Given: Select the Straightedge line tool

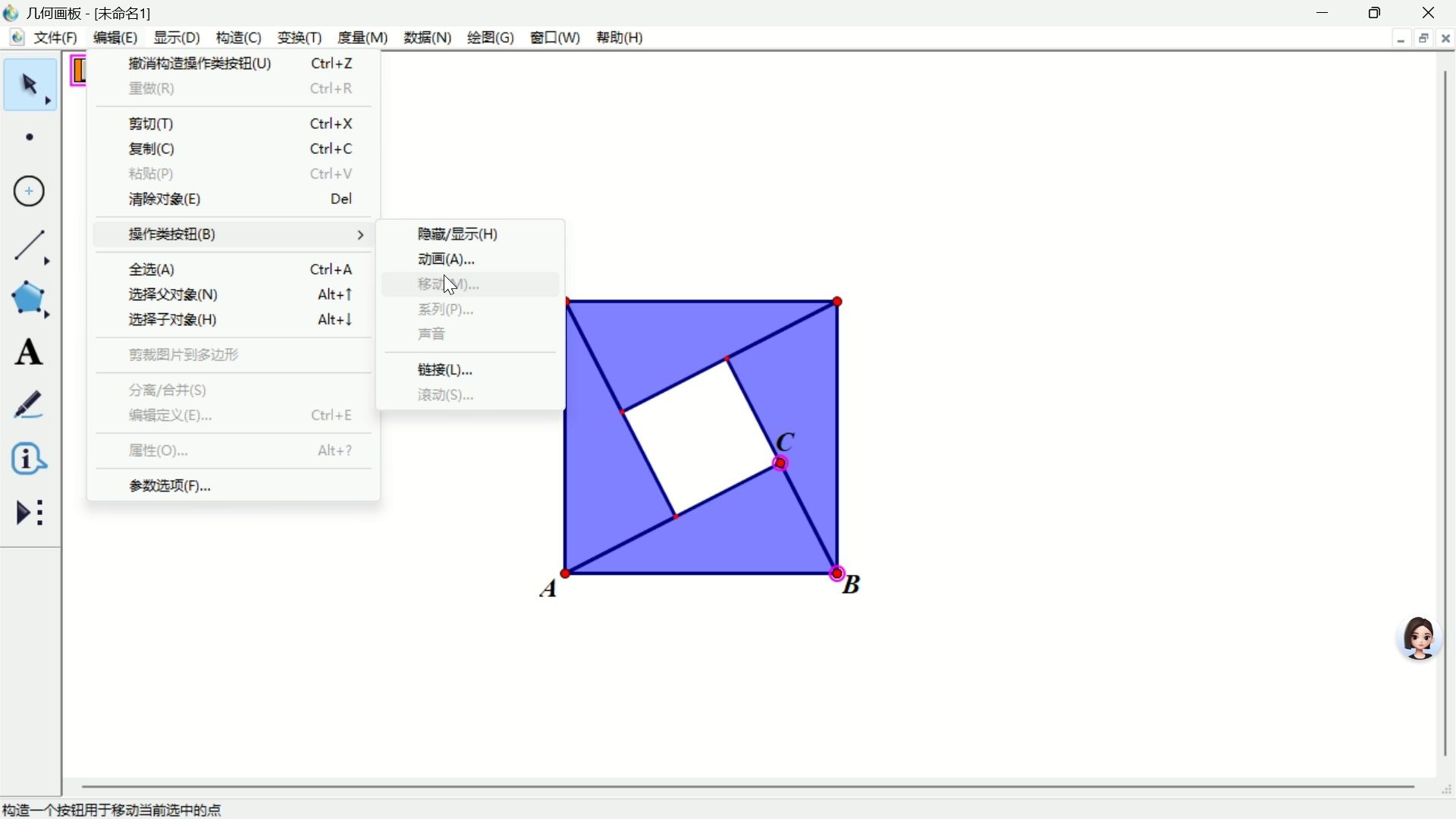Looking at the screenshot, I should [x=30, y=246].
